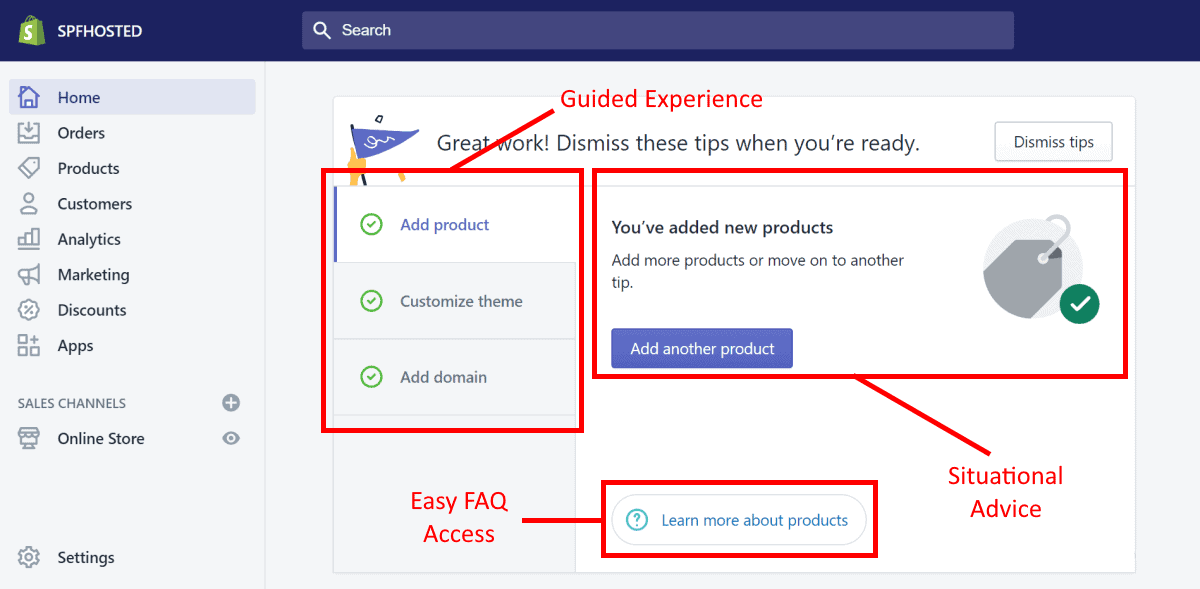1200x589 pixels.
Task: Click the magnifier icon in Search
Action: click(322, 30)
